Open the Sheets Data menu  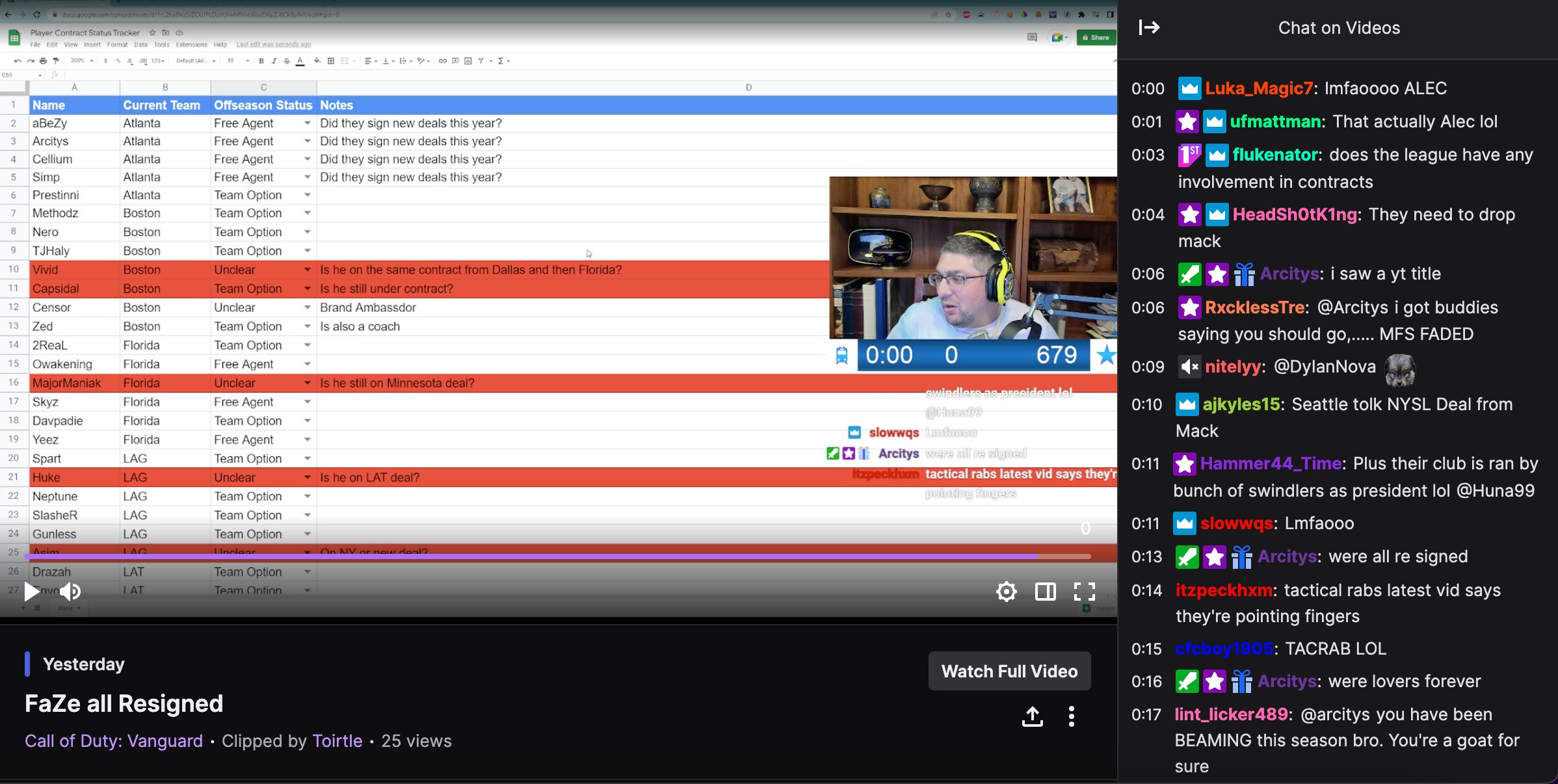tap(140, 45)
